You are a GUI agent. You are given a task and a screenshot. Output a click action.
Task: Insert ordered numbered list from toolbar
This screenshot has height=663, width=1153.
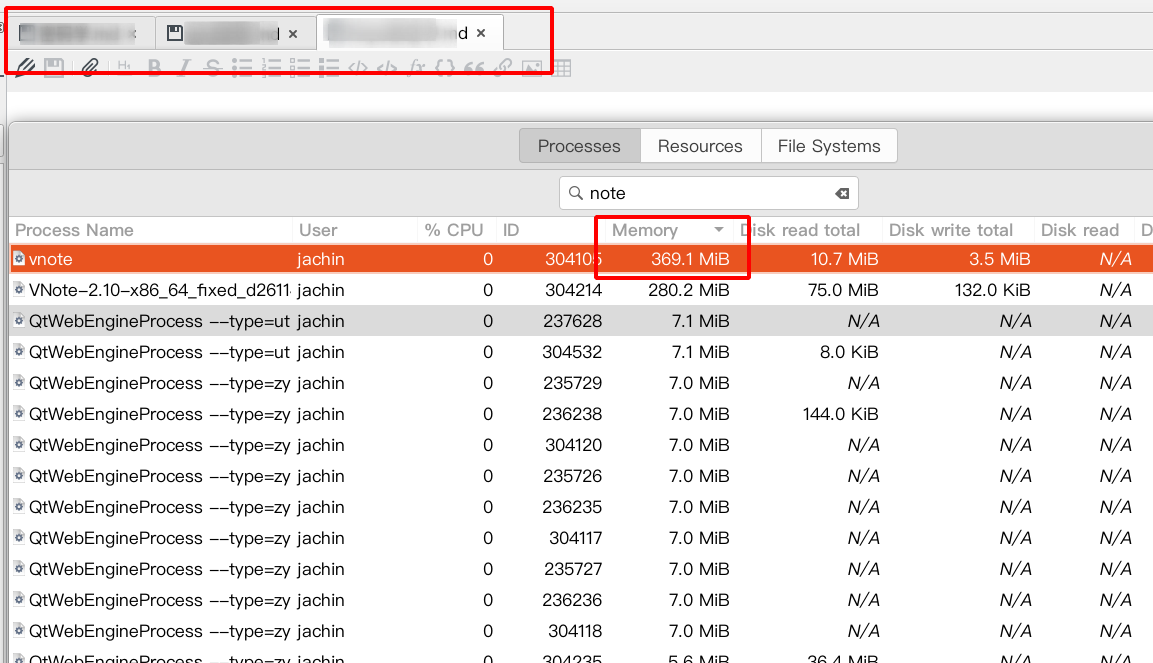271,68
